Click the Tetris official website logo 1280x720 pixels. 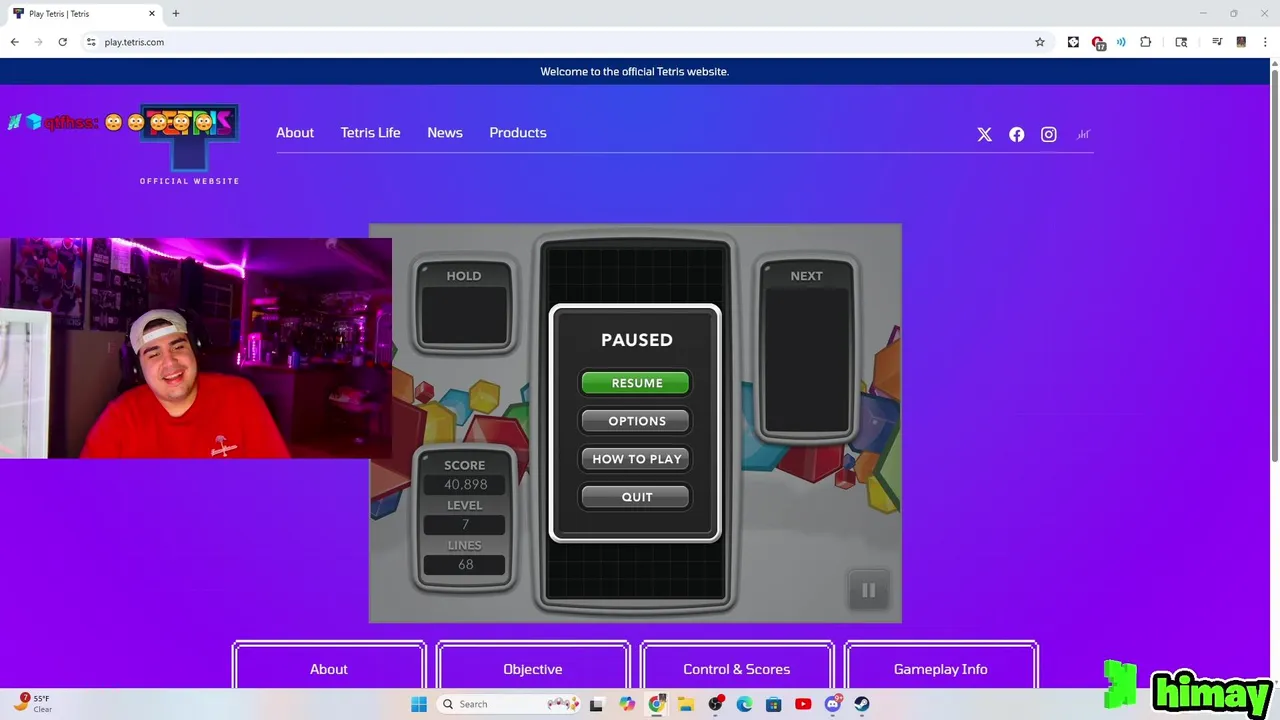189,145
